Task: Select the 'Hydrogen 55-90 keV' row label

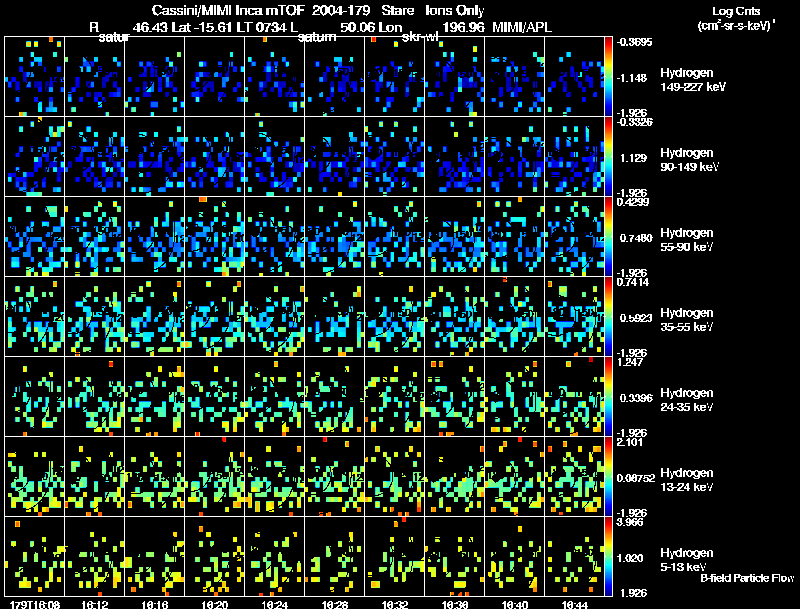Action: pyautogui.click(x=687, y=240)
